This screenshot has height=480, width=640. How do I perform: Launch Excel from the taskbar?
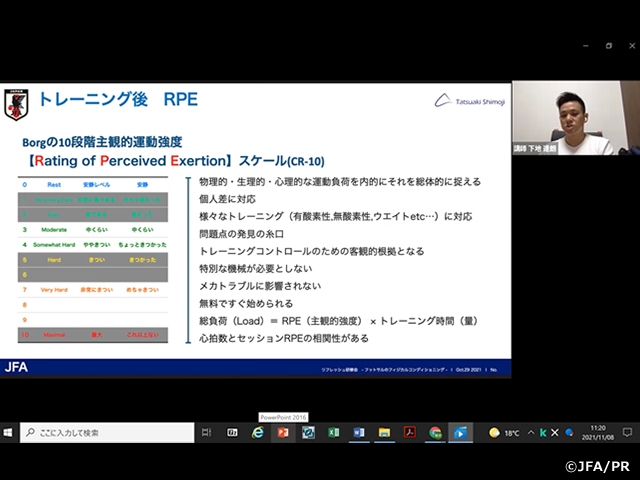click(334, 433)
